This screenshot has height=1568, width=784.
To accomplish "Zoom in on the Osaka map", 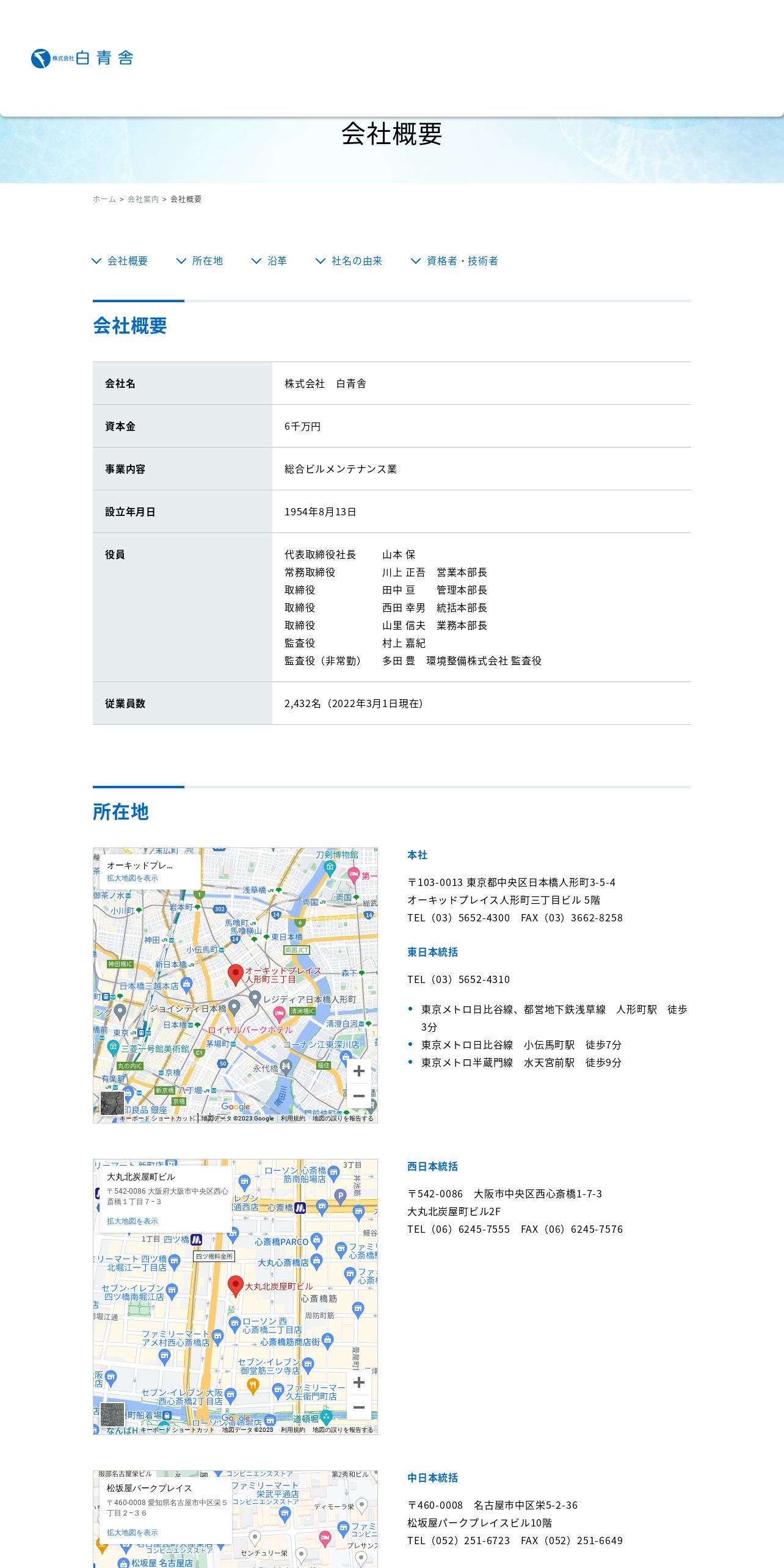I will [x=359, y=1382].
